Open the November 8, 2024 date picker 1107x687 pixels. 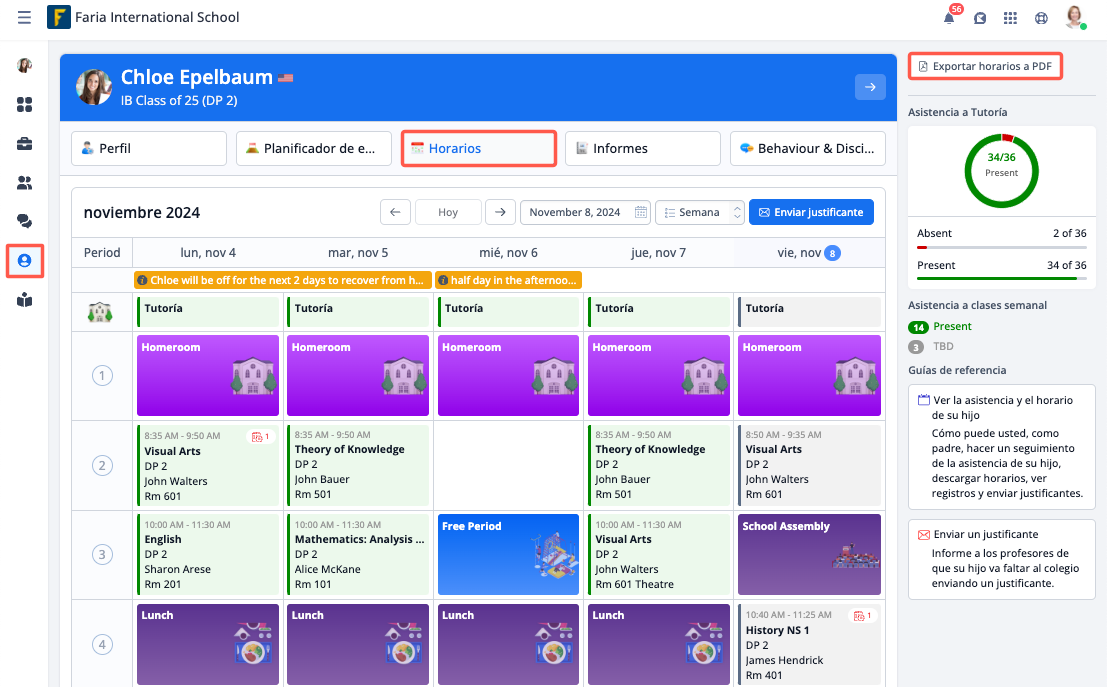(584, 212)
